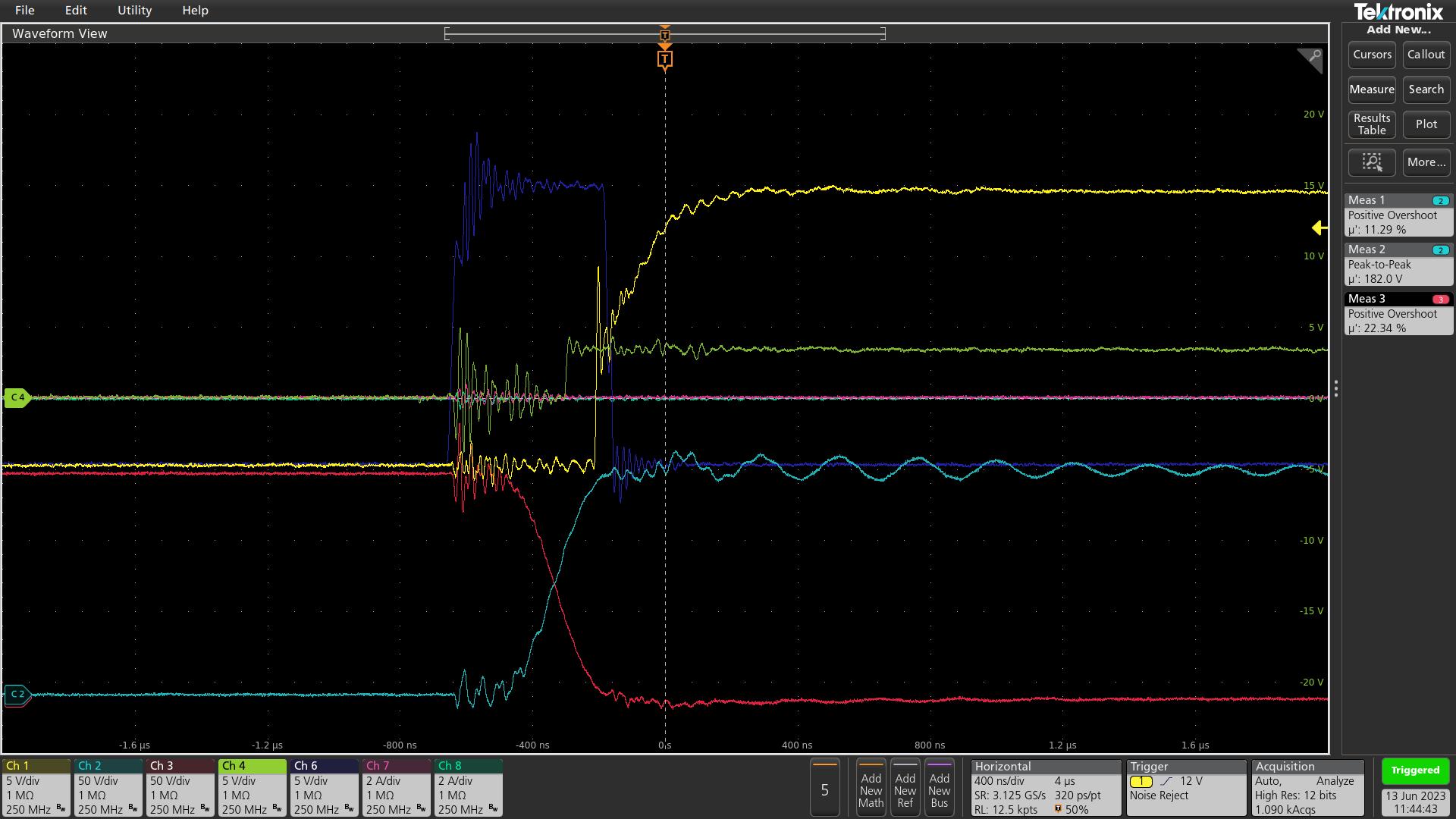Image resolution: width=1456 pixels, height=819 pixels.
Task: Click the Add New Bus badge
Action: click(940, 788)
